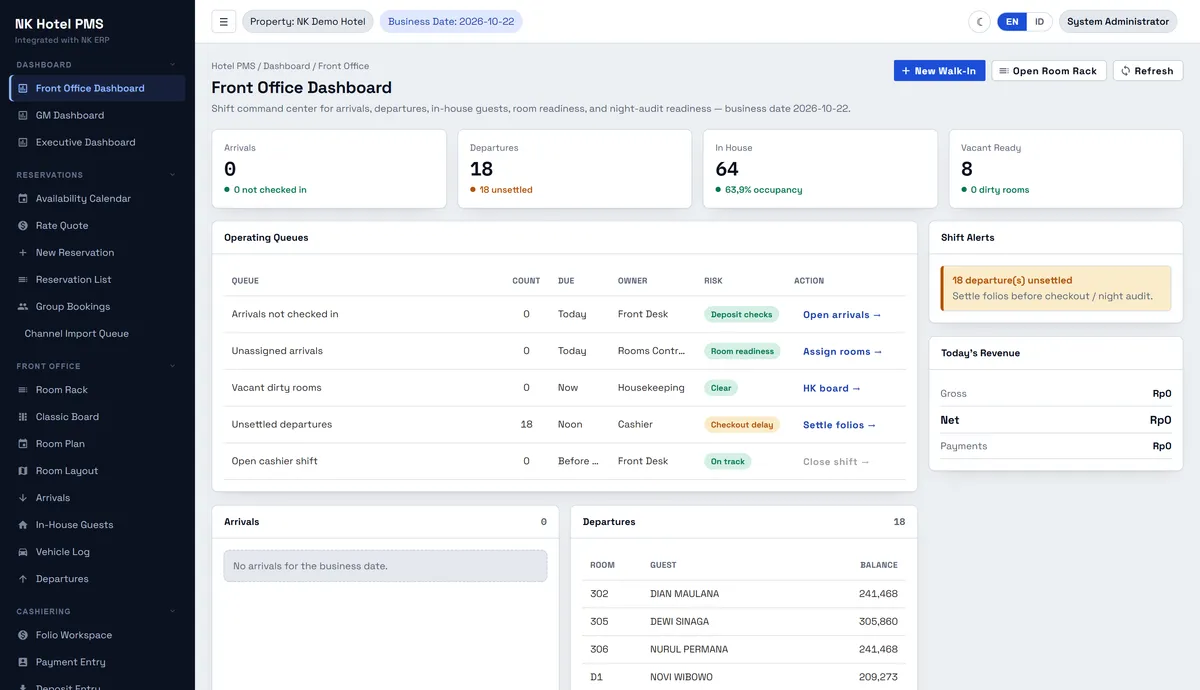This screenshot has width=1200, height=690.
Task: Click the Business Date chip
Action: coord(451,21)
